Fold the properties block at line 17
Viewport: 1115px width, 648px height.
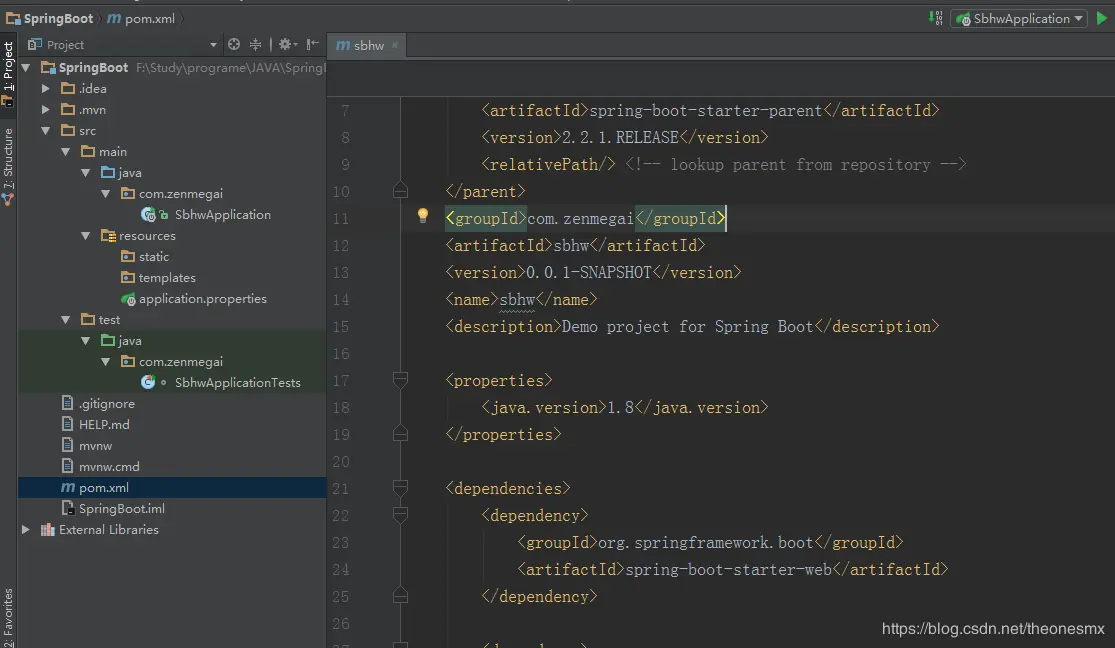(401, 381)
